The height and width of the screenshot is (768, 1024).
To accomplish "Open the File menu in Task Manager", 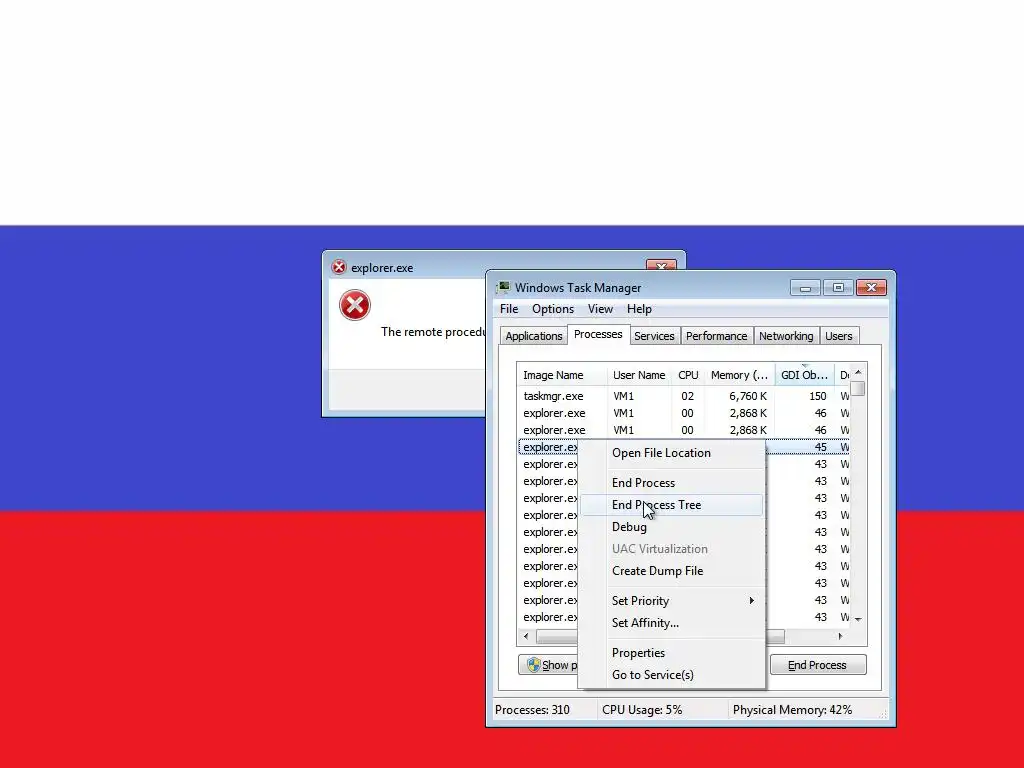I will coord(509,309).
